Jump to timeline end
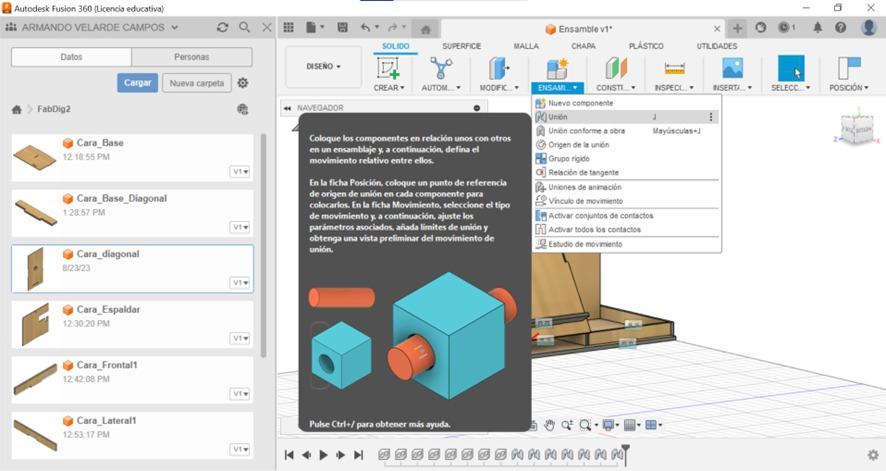 point(358,455)
